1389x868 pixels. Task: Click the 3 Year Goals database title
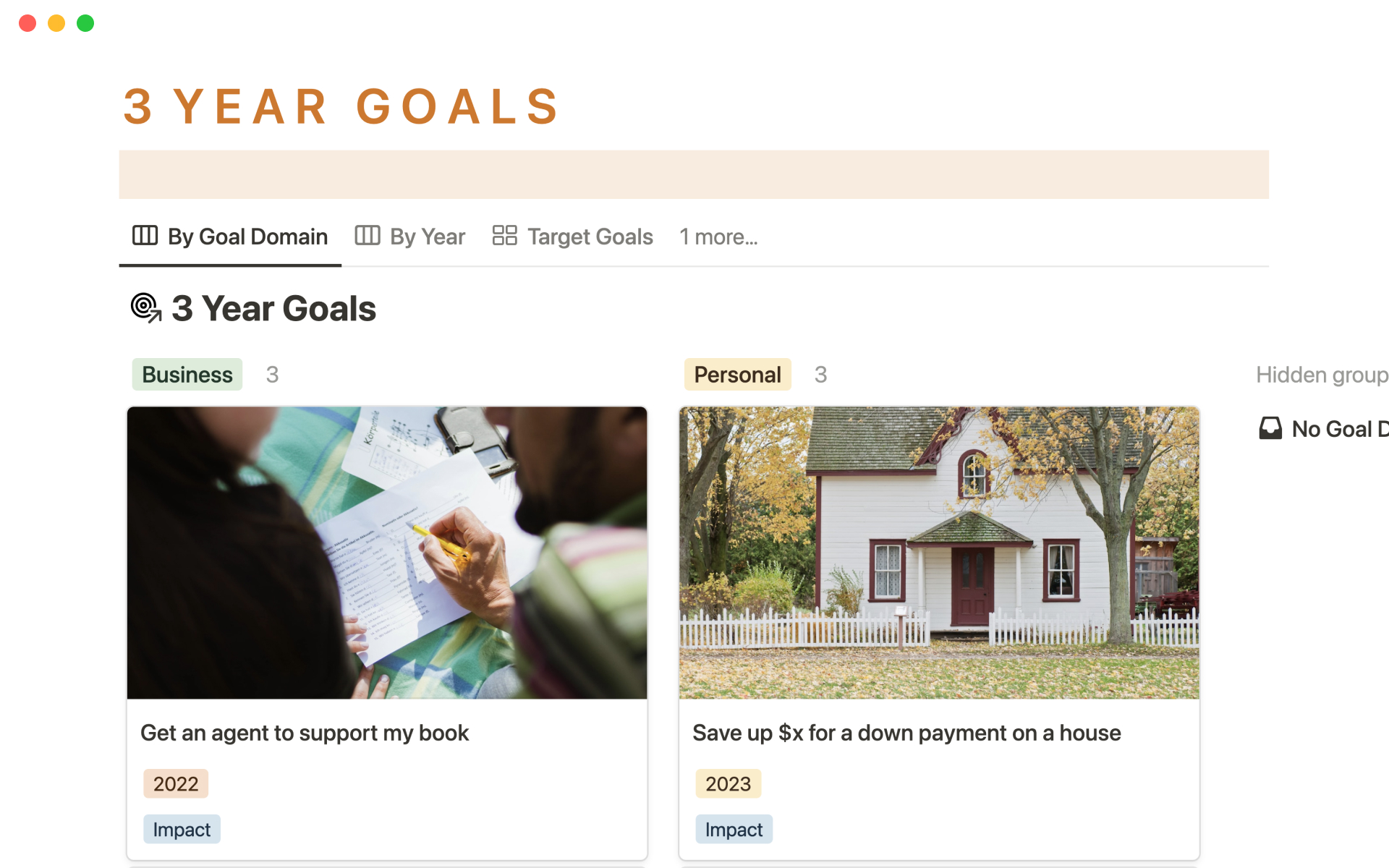(x=273, y=309)
